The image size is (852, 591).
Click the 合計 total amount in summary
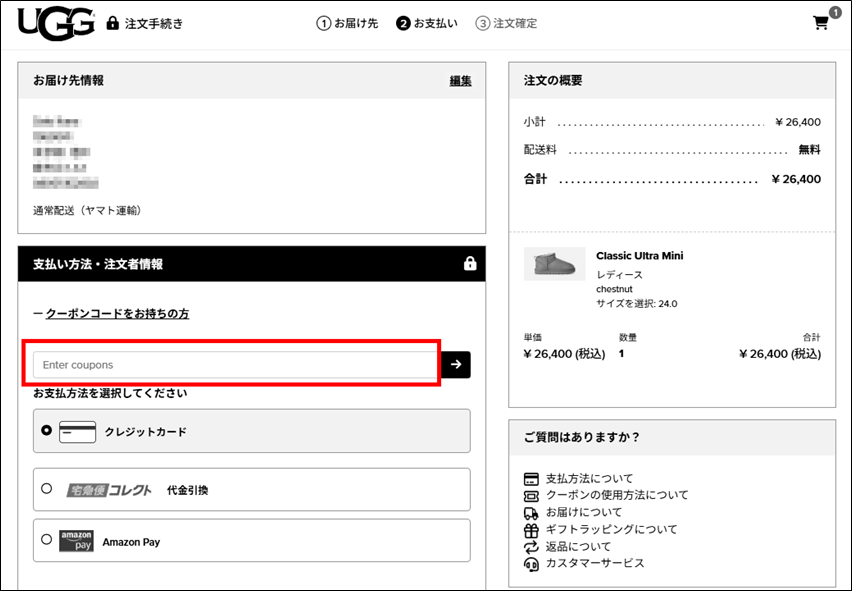796,179
